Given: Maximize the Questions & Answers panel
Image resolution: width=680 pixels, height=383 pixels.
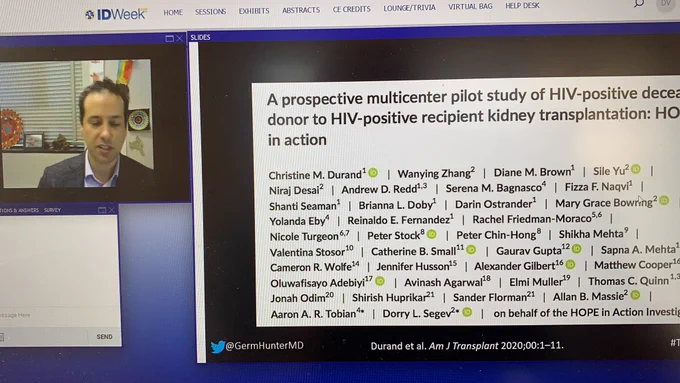Looking at the screenshot, I should (102, 210).
